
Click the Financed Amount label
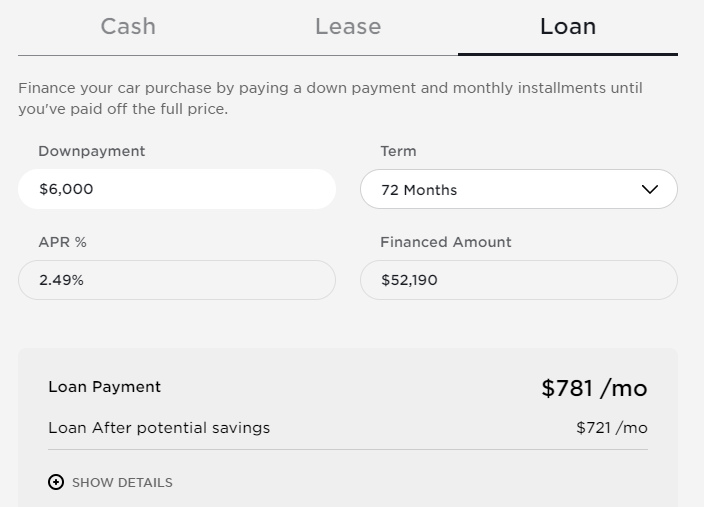pyautogui.click(x=445, y=242)
